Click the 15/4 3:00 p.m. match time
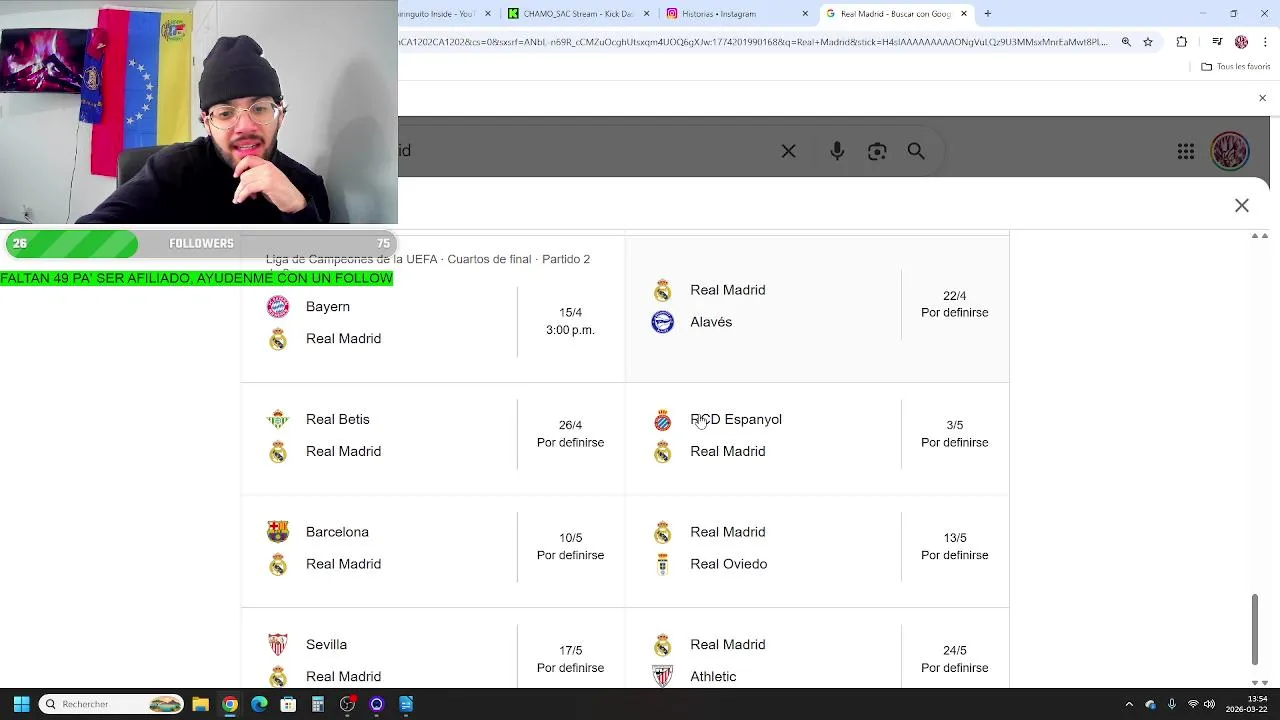Screen dimensions: 1280x720 570,321
